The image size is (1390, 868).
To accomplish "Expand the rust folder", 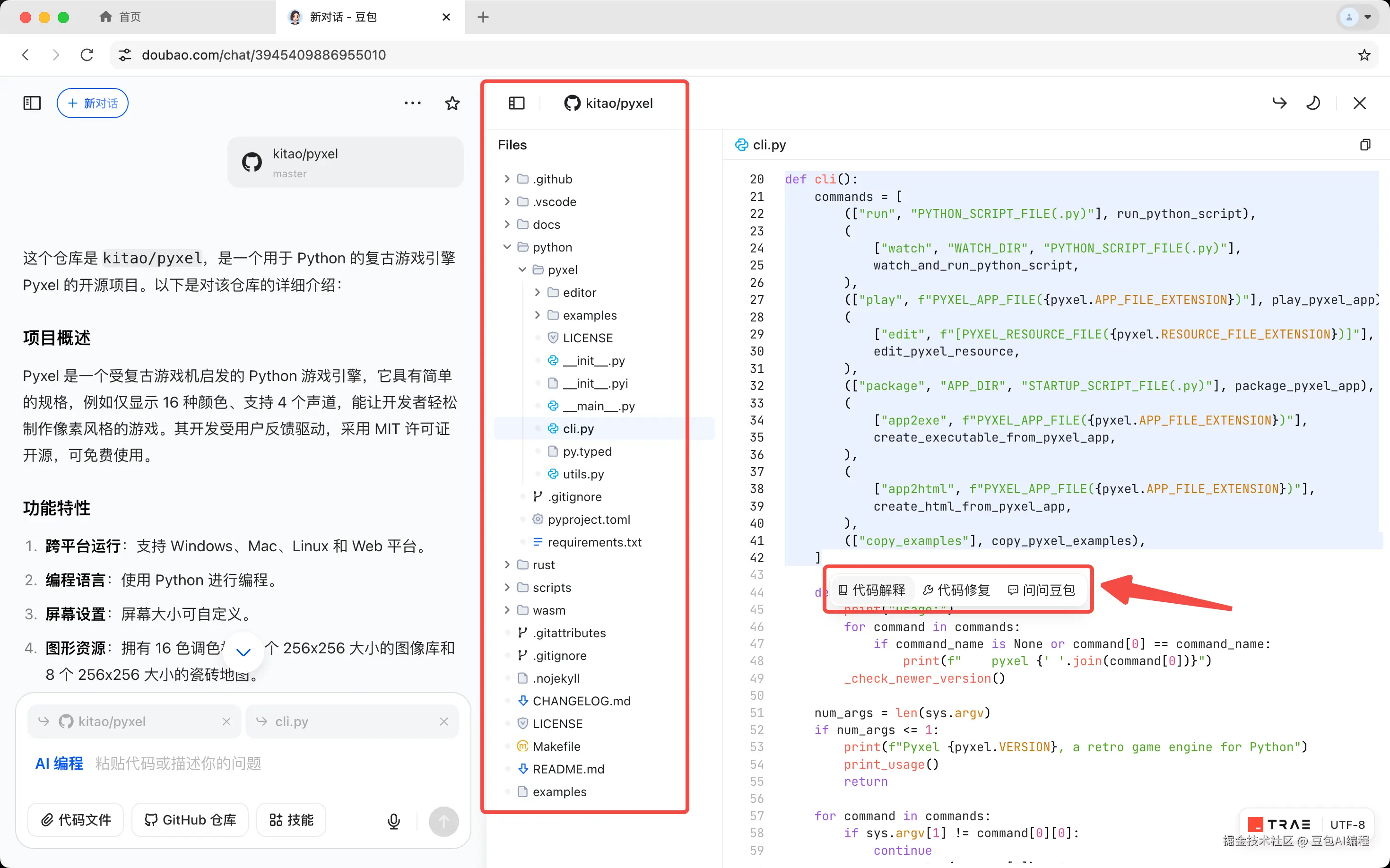I will (507, 565).
